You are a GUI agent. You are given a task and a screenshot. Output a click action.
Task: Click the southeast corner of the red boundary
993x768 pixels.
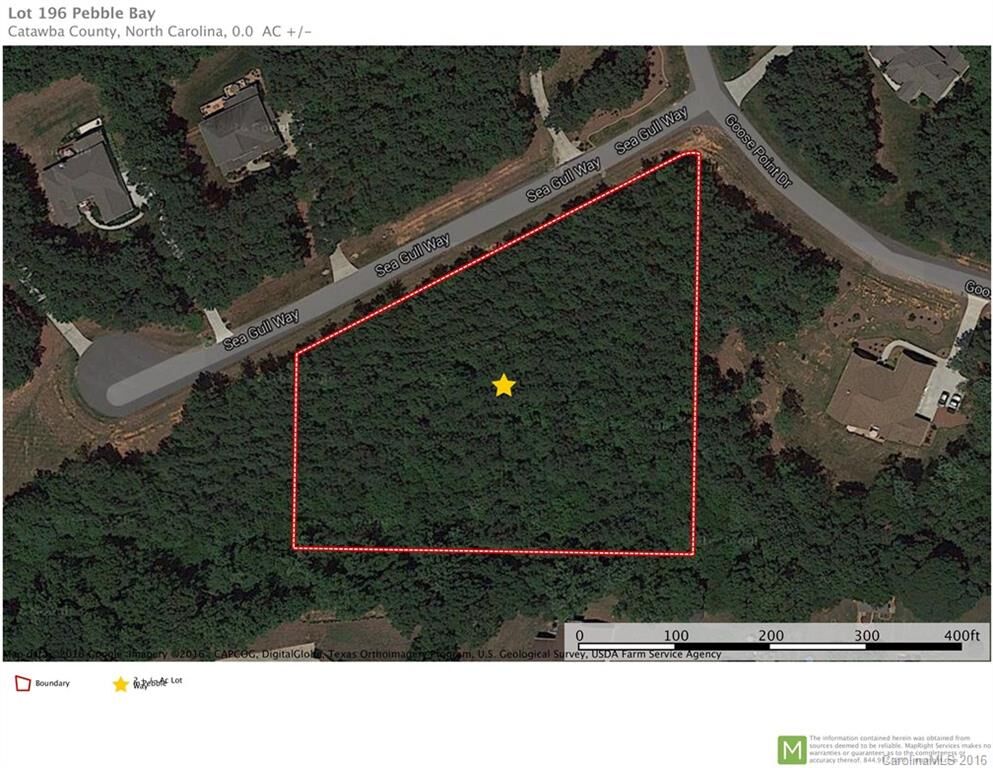692,555
